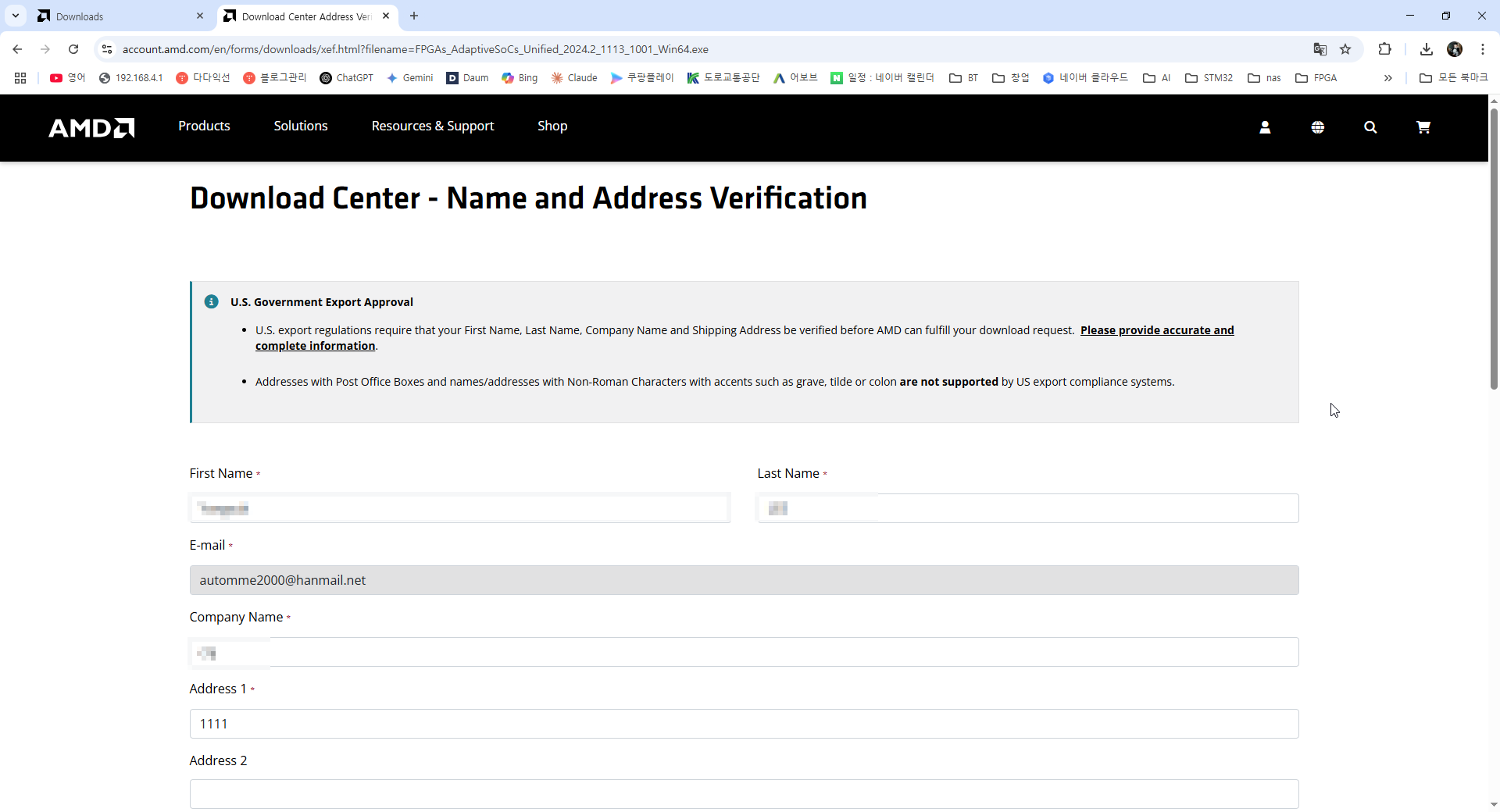Click the Last Name input field

(x=1028, y=508)
